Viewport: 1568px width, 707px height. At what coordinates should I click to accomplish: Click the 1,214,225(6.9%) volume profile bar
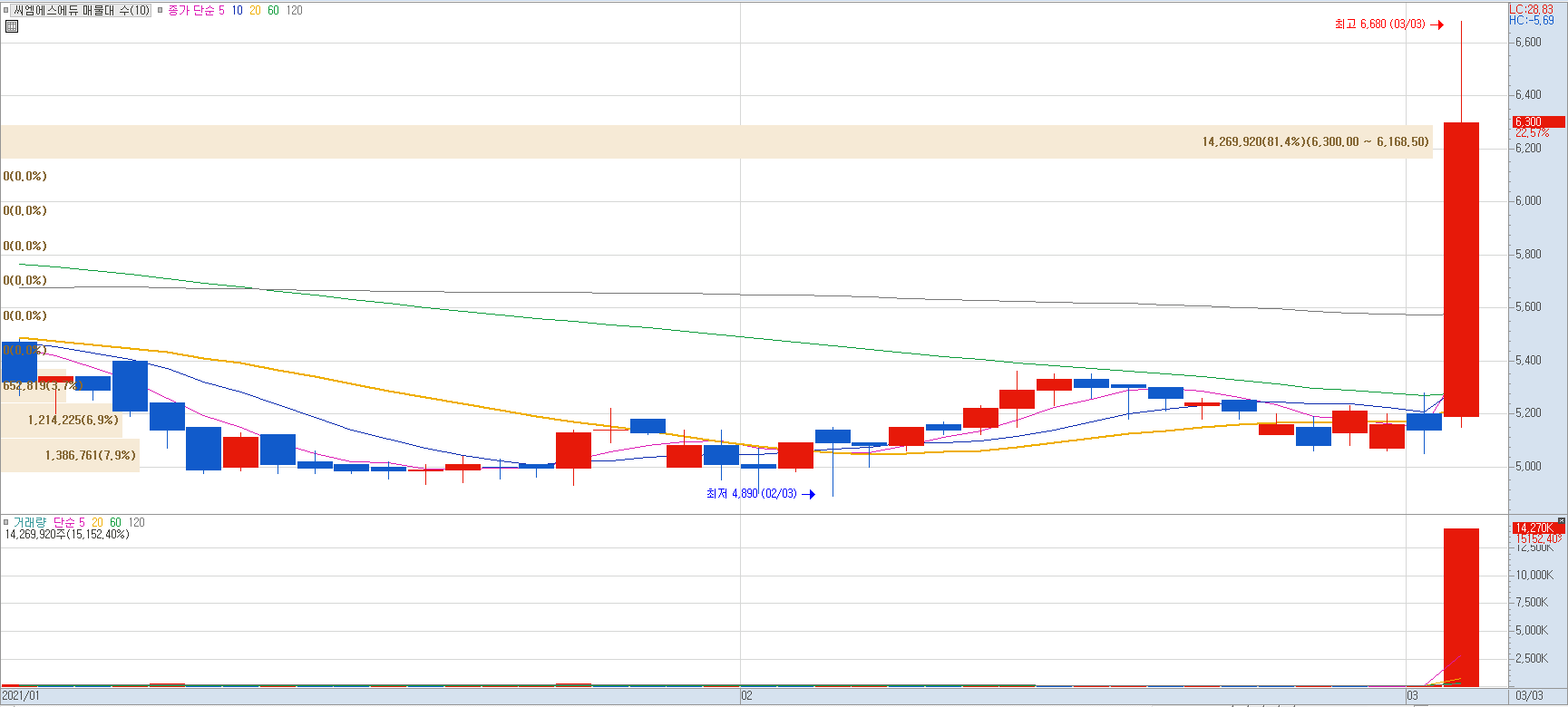tap(61, 421)
